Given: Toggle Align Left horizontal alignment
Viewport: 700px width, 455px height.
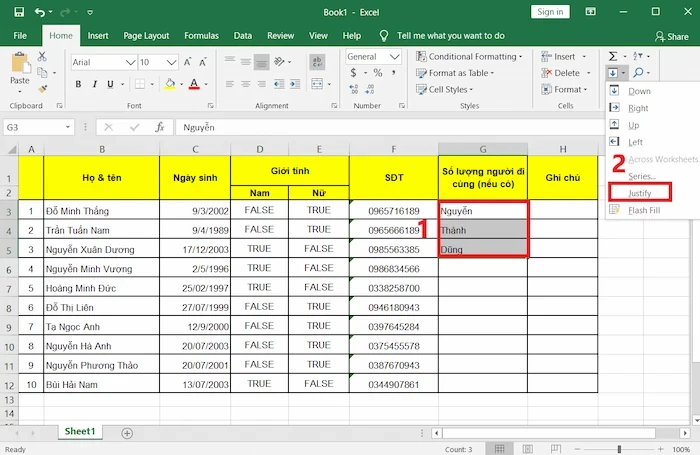Looking at the screenshot, I should click(x=230, y=84).
